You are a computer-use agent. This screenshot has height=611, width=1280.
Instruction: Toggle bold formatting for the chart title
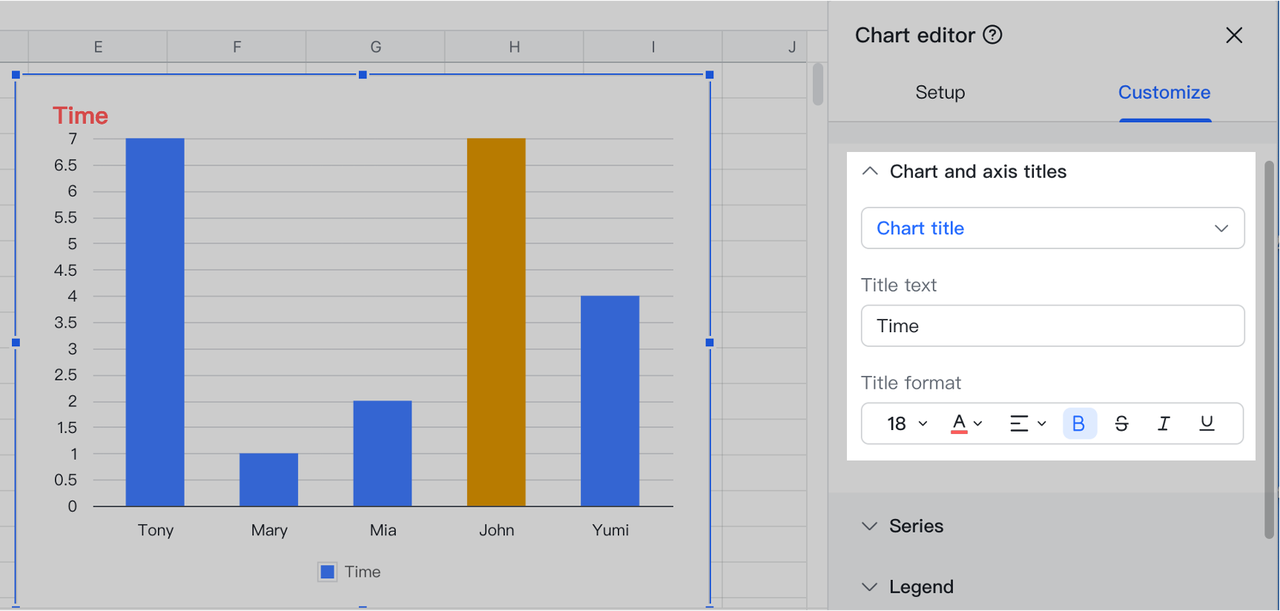1079,423
